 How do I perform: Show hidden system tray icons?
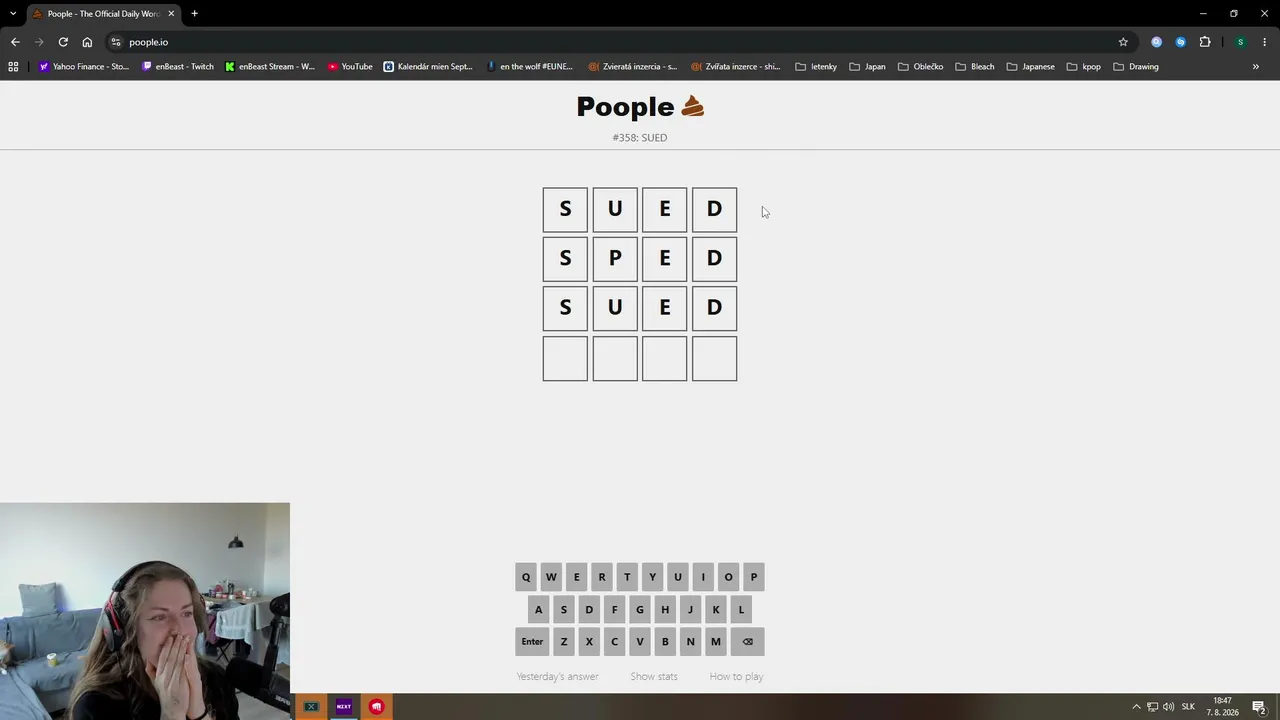point(1136,707)
